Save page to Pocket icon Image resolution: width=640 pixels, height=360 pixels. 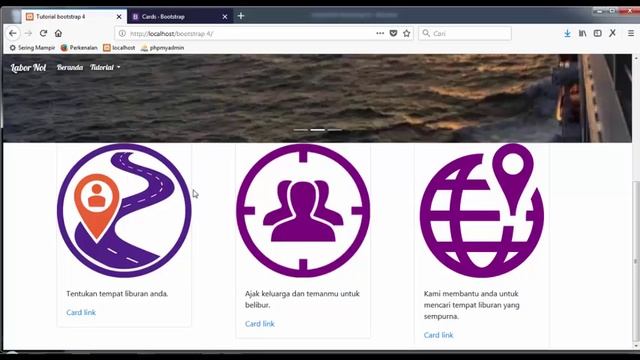click(x=393, y=33)
